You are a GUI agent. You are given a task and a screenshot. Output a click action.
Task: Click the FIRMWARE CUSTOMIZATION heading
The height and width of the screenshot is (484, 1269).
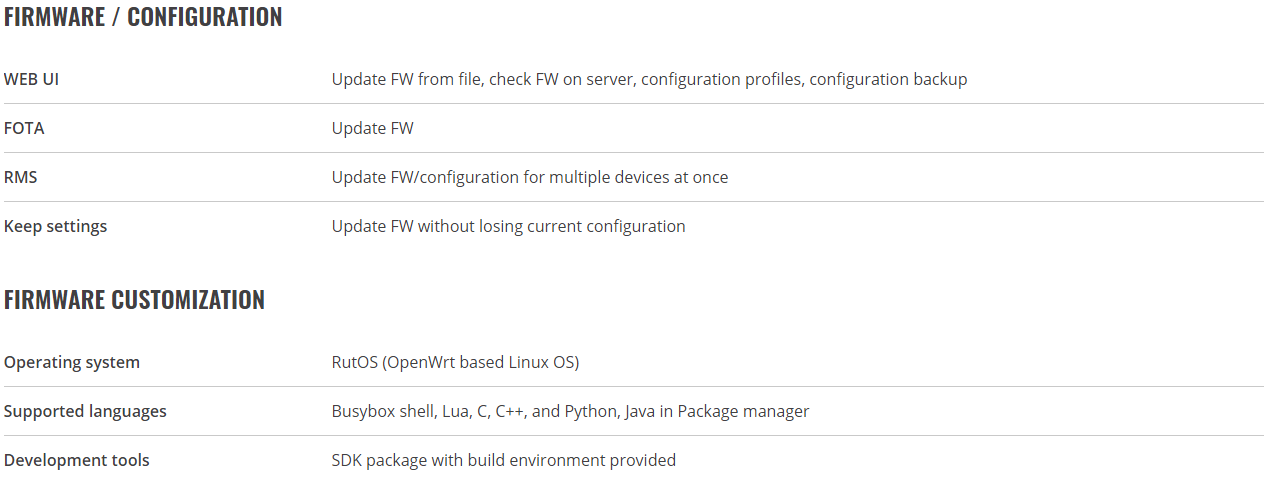(x=134, y=300)
